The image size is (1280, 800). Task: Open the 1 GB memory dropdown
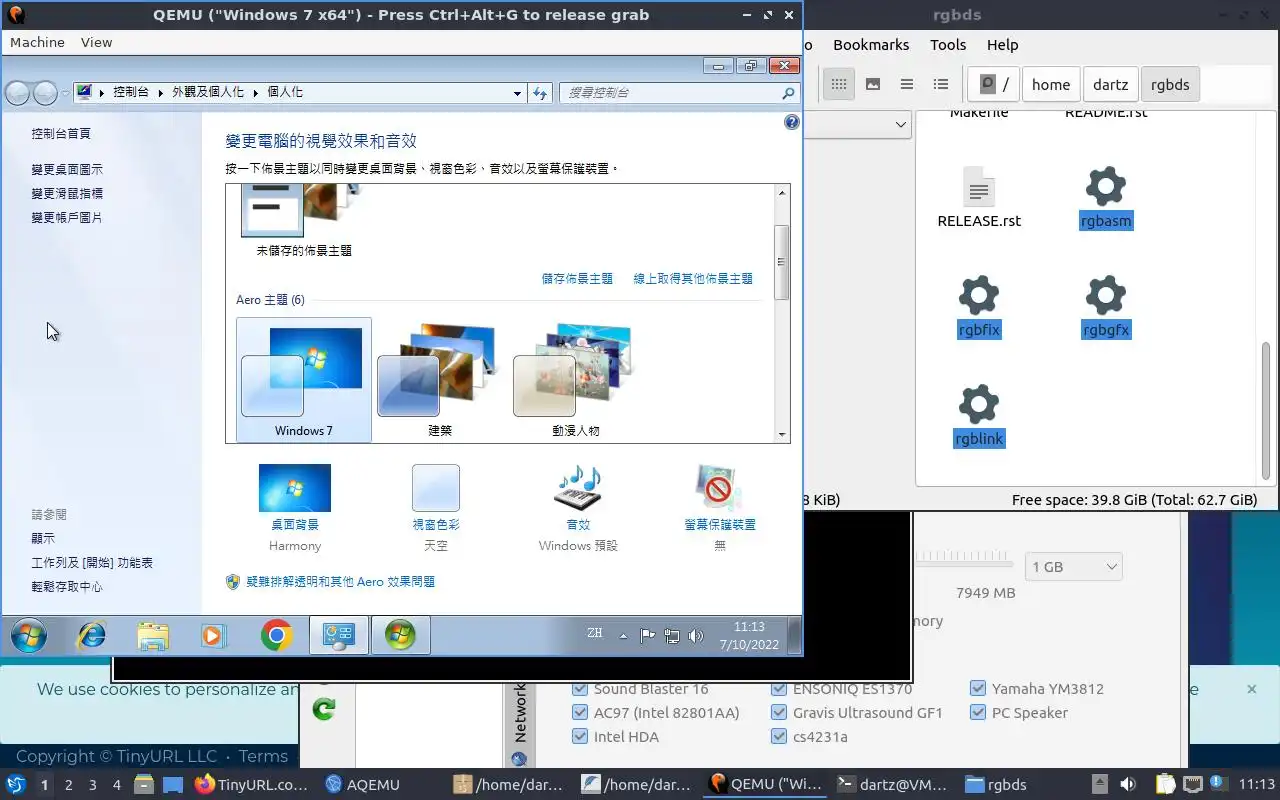[1073, 567]
